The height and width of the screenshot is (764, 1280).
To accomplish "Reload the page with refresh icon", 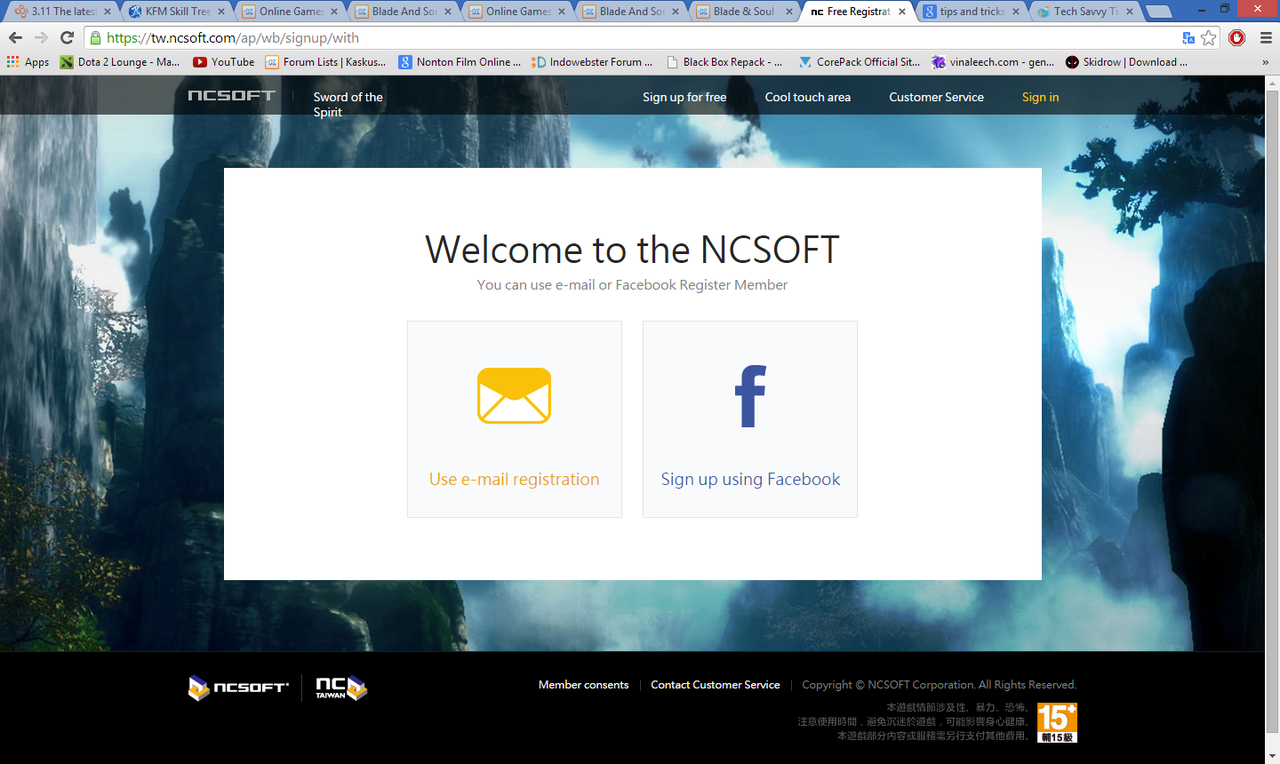I will [67, 38].
